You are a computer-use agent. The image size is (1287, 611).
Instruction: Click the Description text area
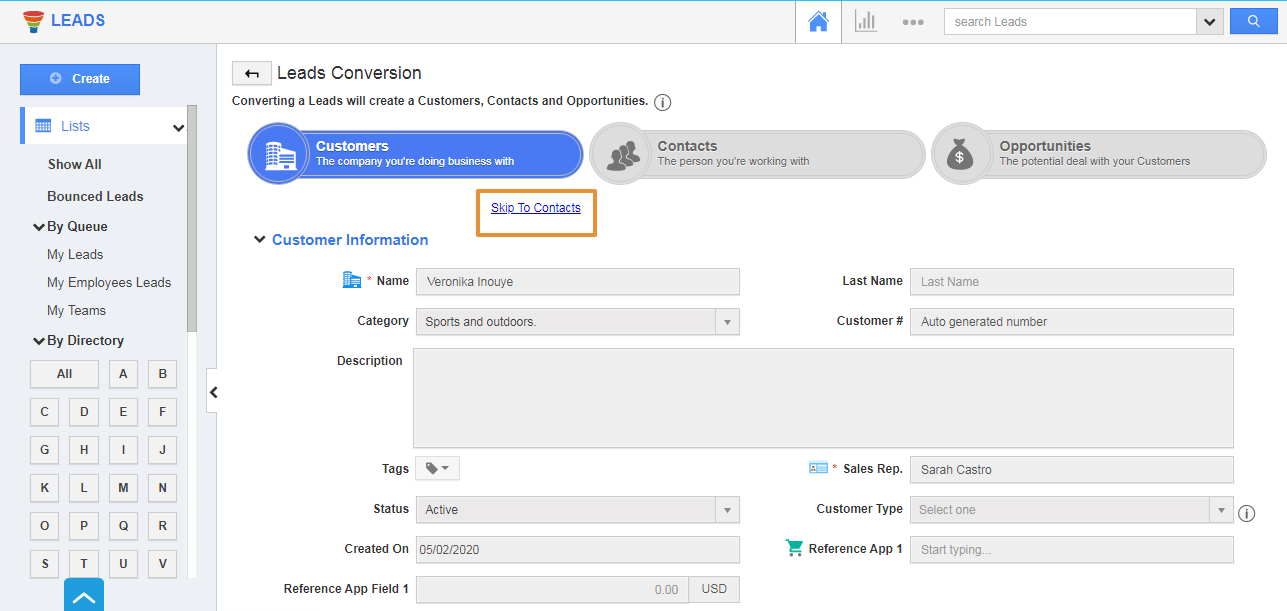coord(822,398)
